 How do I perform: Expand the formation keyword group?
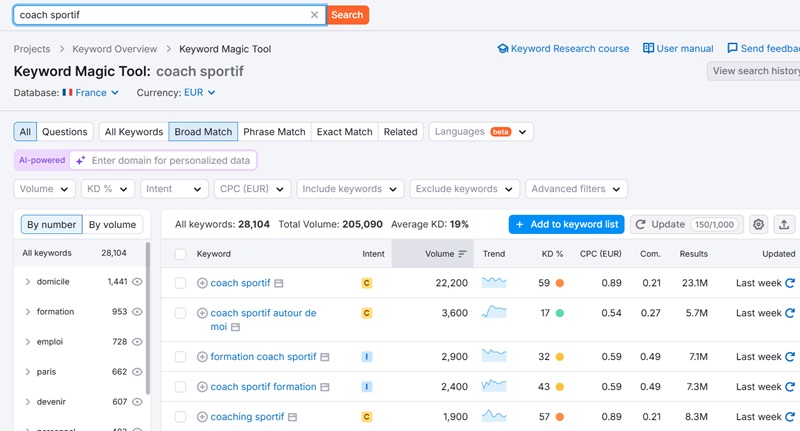(28, 312)
